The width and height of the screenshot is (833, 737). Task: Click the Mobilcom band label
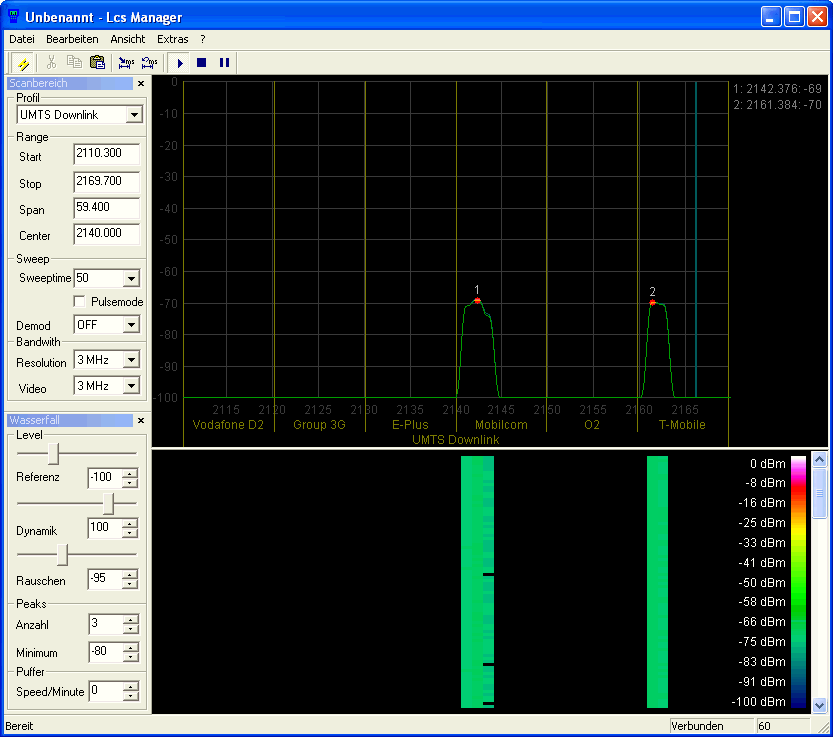pos(501,425)
